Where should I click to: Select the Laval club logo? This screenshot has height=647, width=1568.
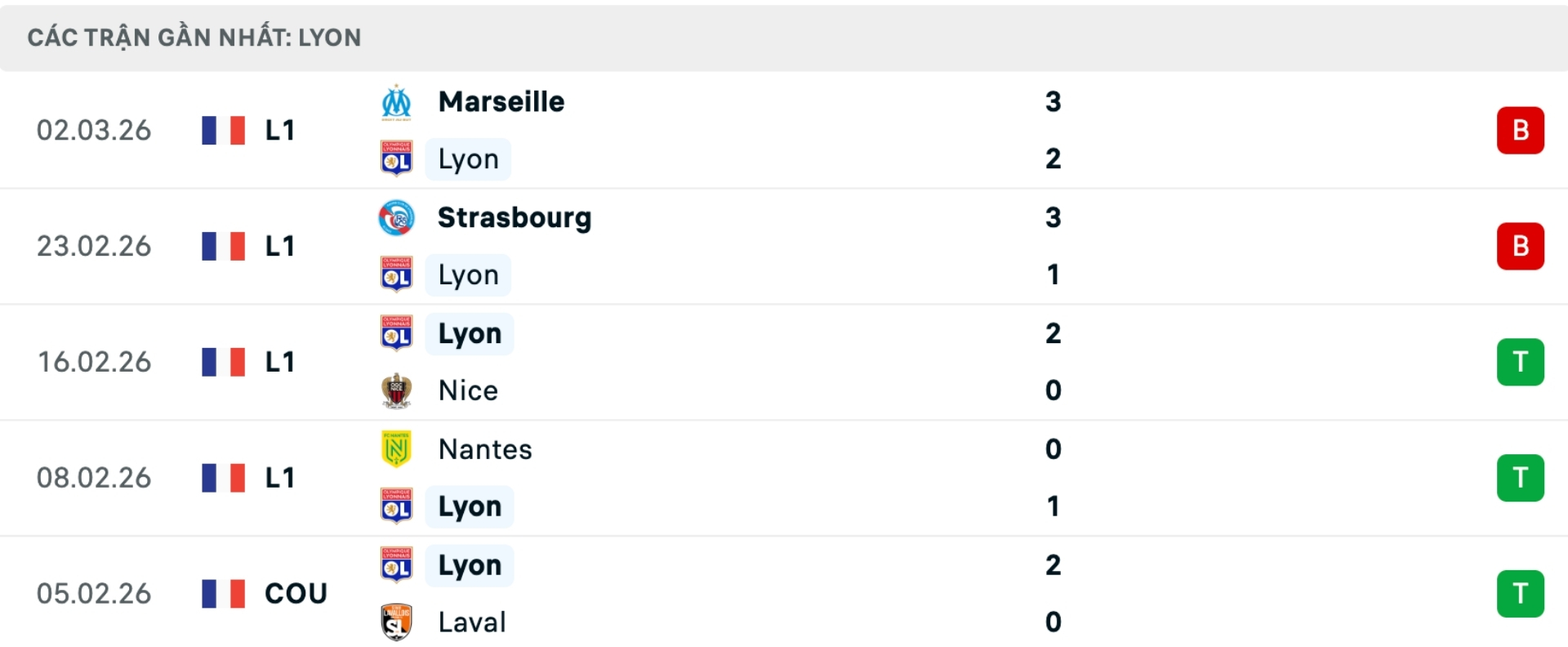397,621
